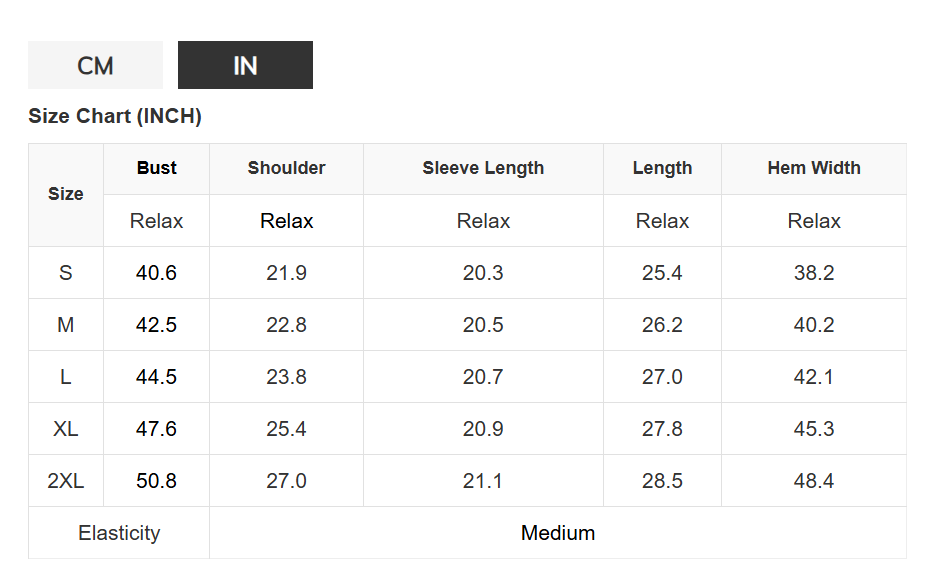Click bust value 40.6 for size S
Viewport: 945px width, 586px height.
tap(157, 273)
